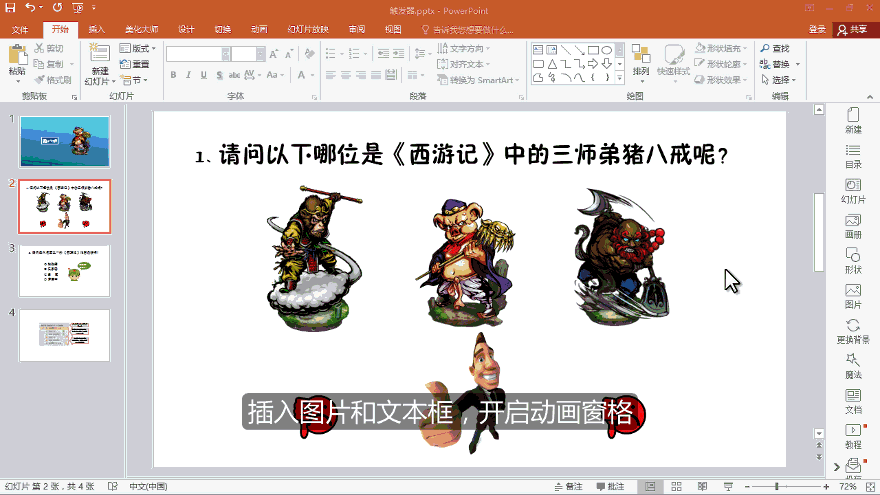Viewport: 880px width, 495px height.
Task: Click New (新建) in the right sidebar
Action: tap(853, 120)
